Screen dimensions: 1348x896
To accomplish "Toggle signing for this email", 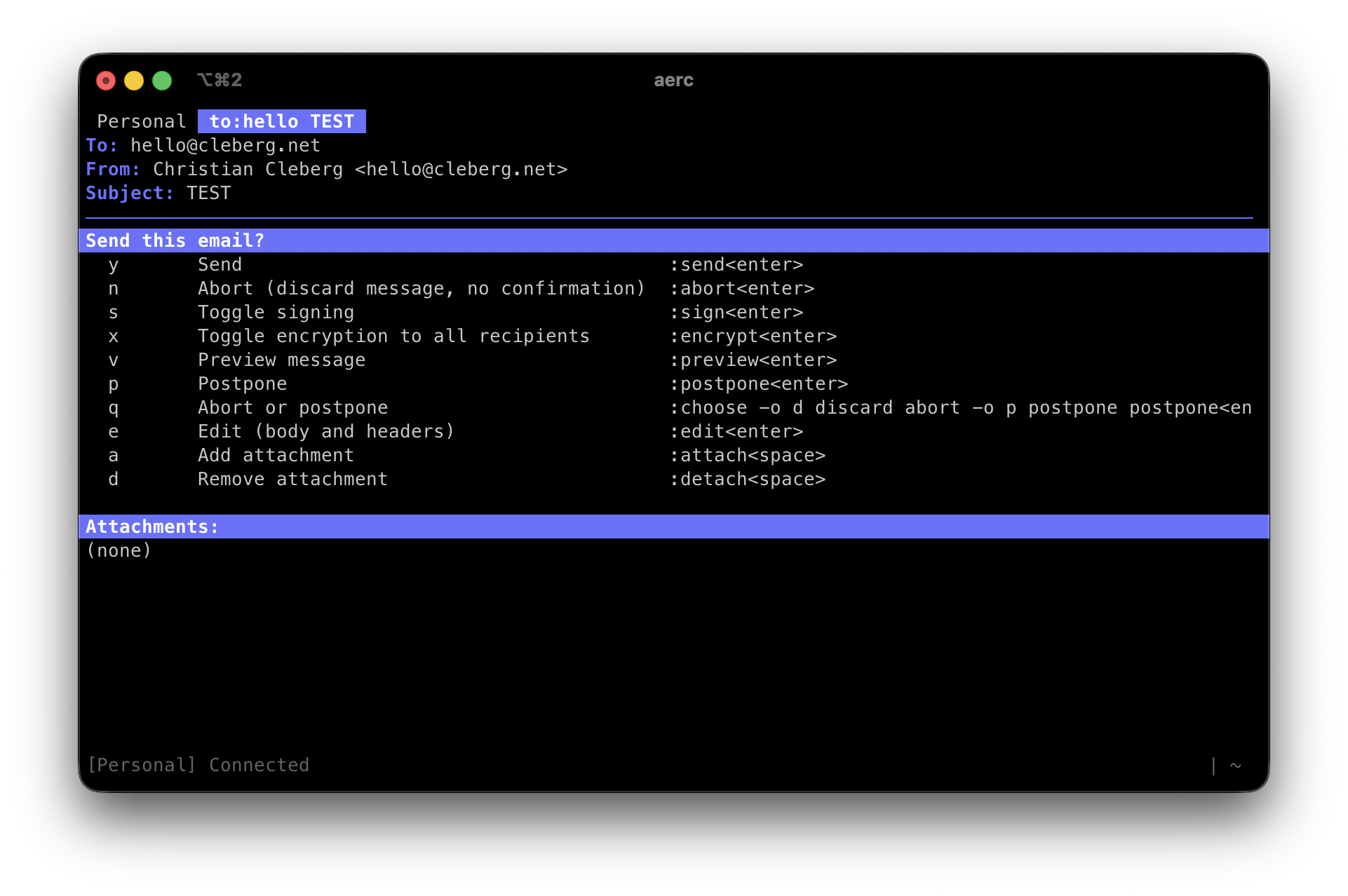I will 276,312.
